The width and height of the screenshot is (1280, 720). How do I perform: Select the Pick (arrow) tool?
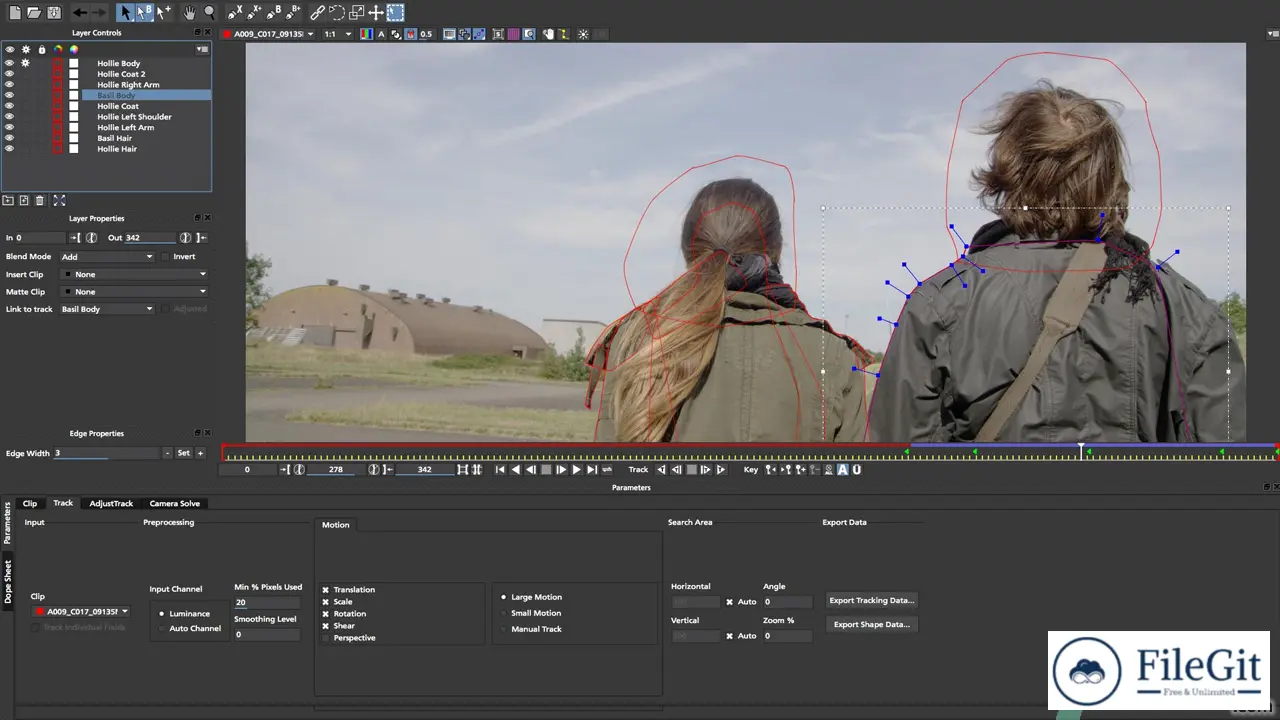click(125, 12)
